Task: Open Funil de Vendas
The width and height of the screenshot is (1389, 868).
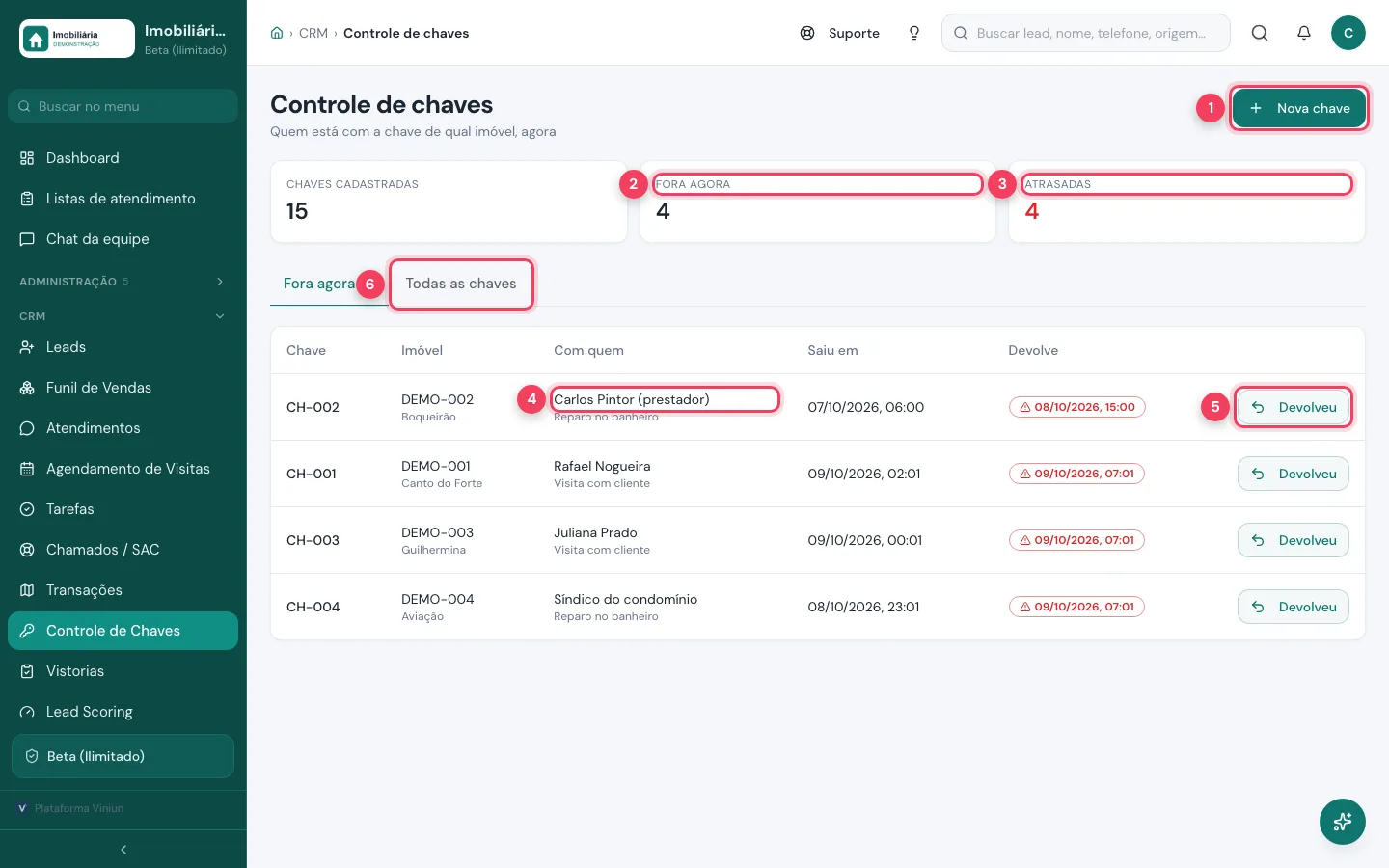Action: 123,388
